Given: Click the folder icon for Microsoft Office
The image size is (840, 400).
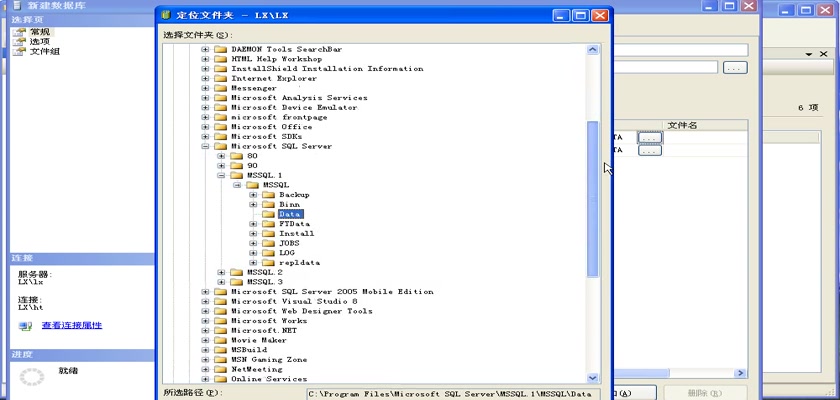Looking at the screenshot, I should [x=220, y=127].
